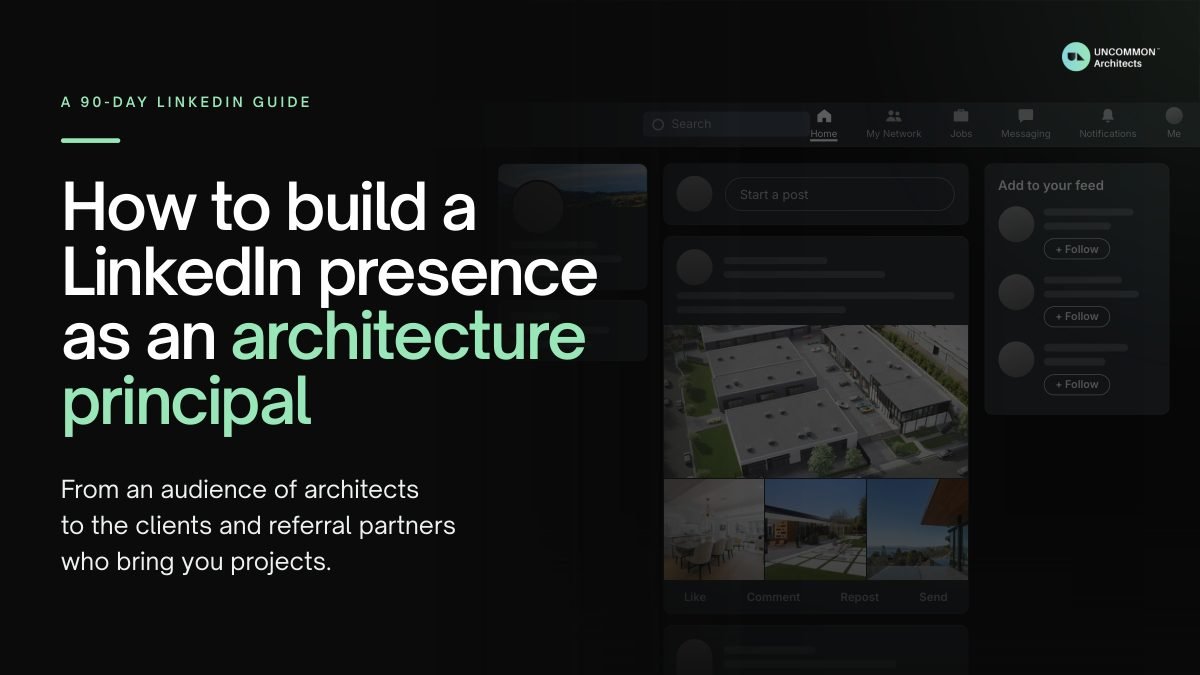The width and height of the screenshot is (1200, 675).
Task: Click the Add to your feed heading
Action: click(x=1051, y=185)
